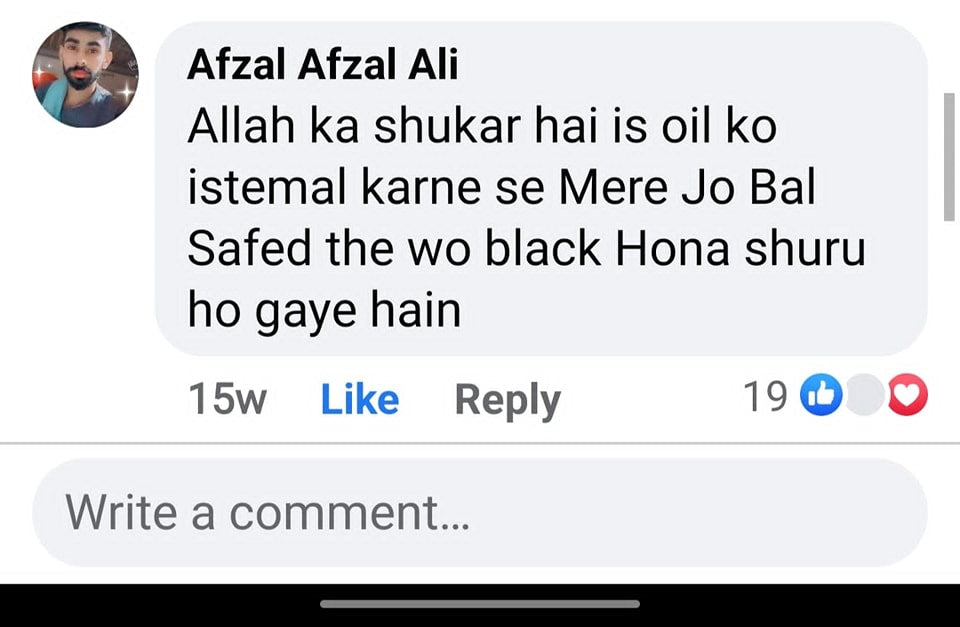Click the black navigation bar area
This screenshot has width=960, height=627.
480,605
